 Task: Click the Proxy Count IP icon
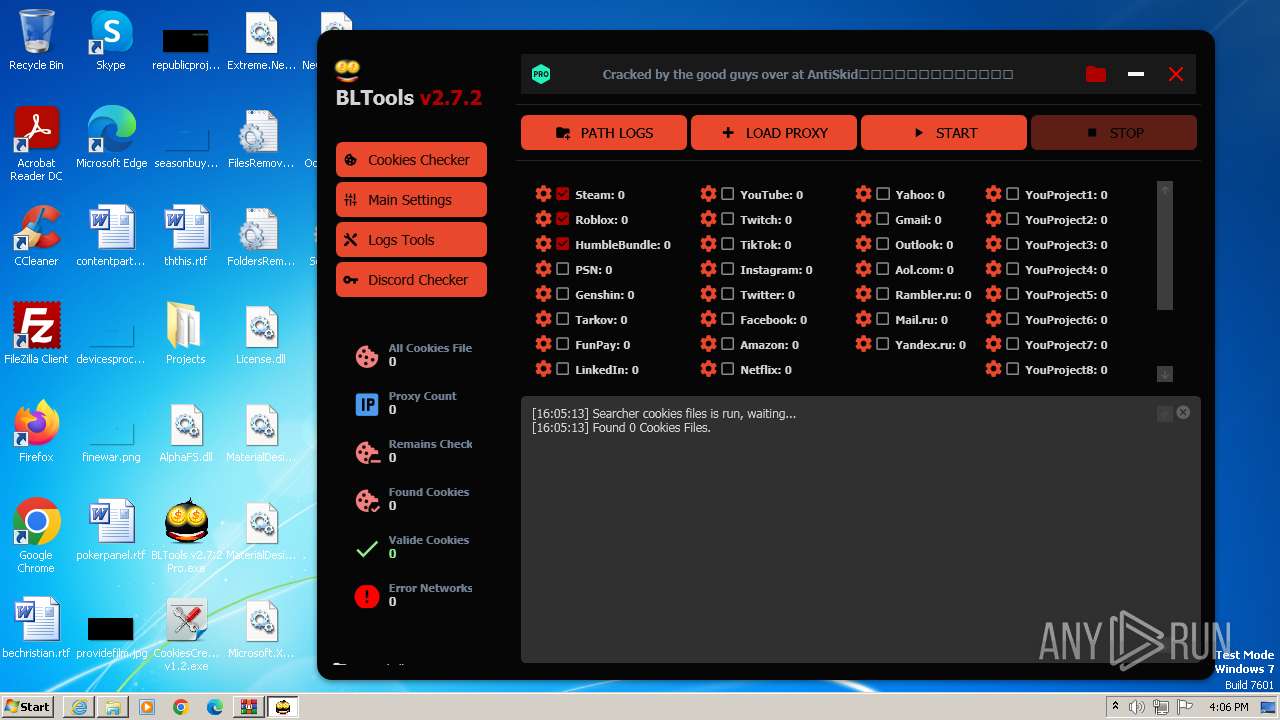(367, 404)
